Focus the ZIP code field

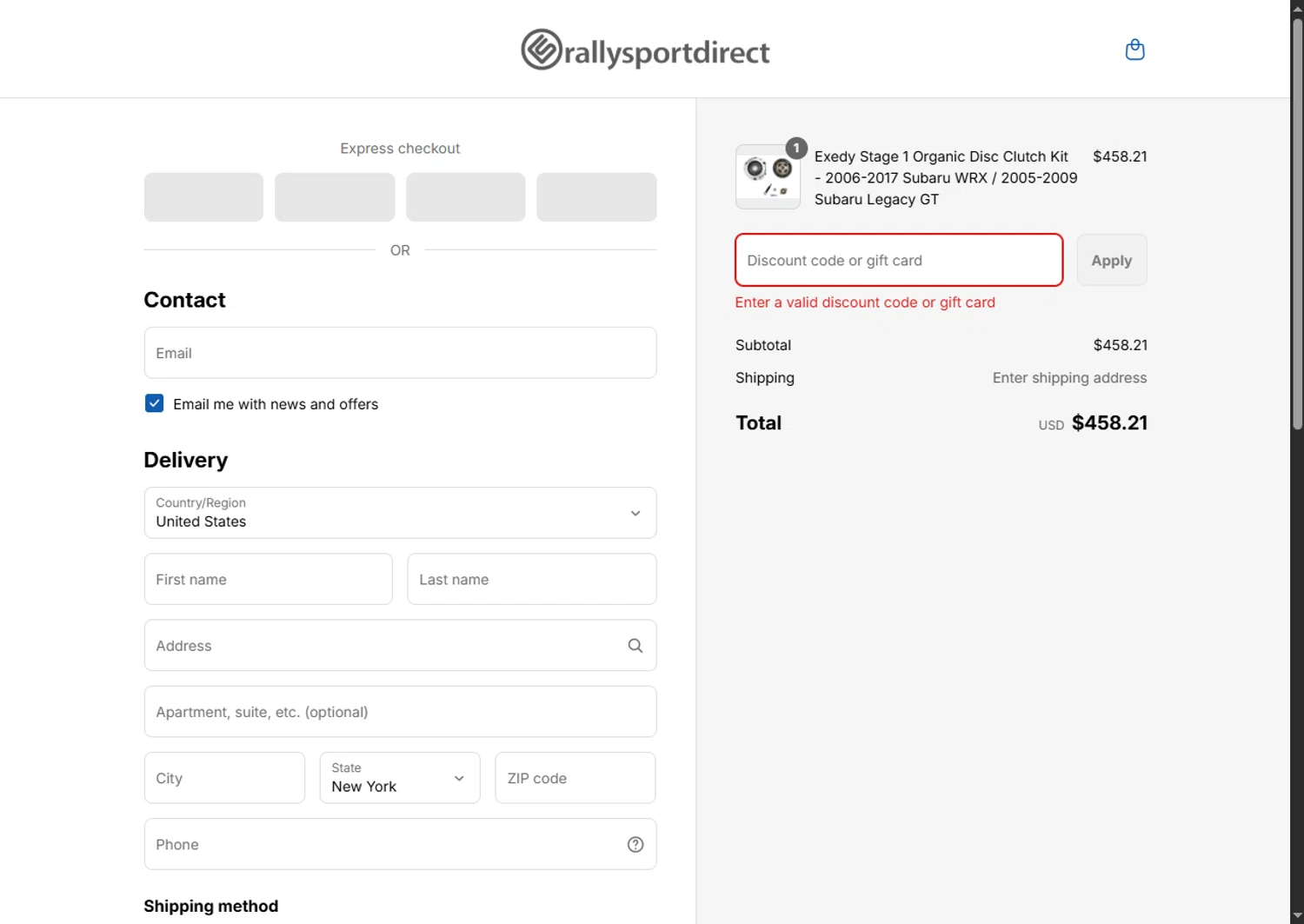[x=575, y=778]
